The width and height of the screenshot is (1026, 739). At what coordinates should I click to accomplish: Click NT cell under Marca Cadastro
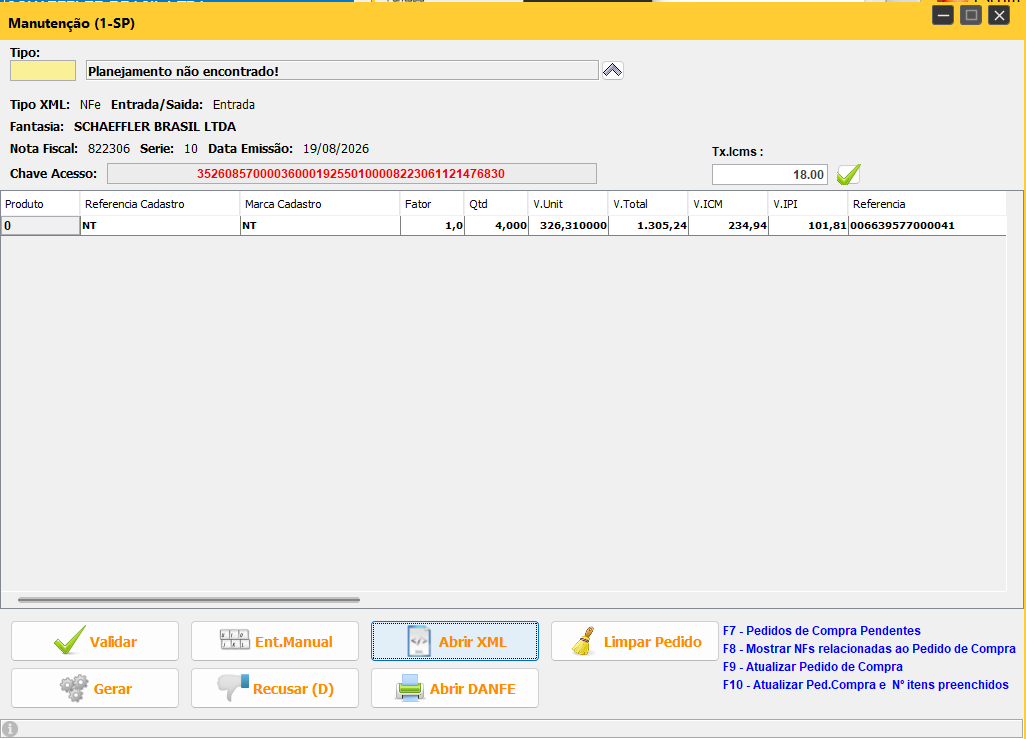click(x=320, y=226)
